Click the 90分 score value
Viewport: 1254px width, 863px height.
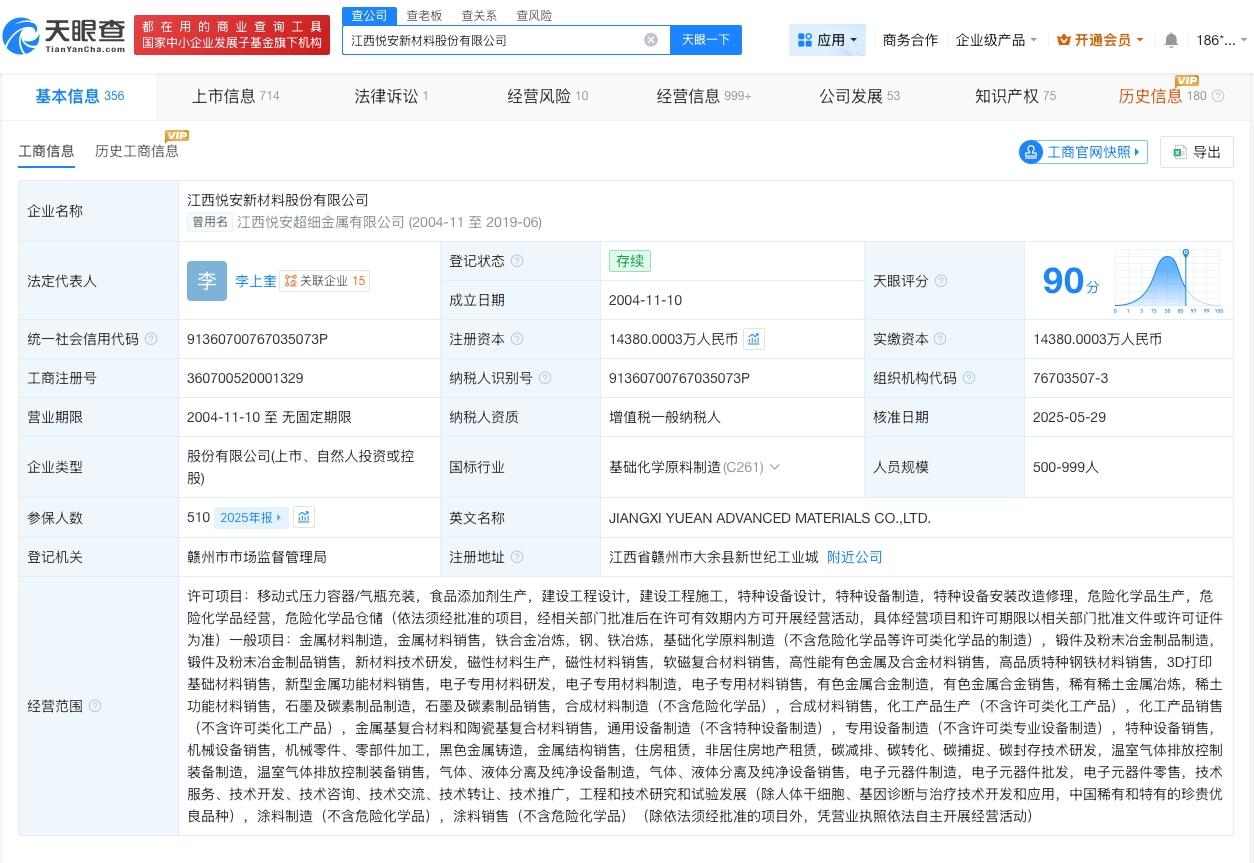pyautogui.click(x=1070, y=281)
